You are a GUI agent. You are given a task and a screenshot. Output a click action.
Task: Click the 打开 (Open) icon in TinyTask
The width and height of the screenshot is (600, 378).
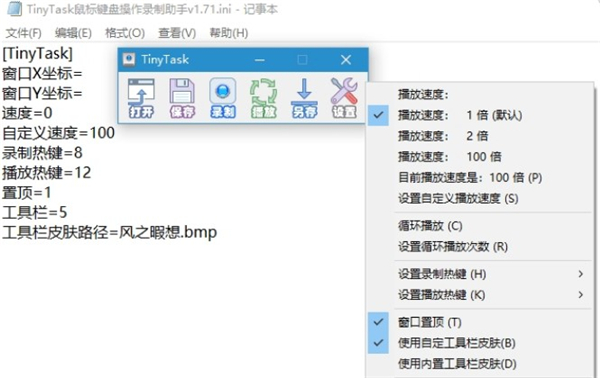click(141, 98)
